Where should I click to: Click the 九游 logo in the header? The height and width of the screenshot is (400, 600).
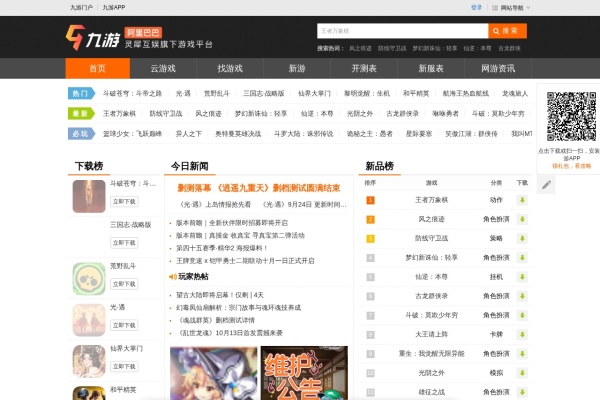(93, 38)
